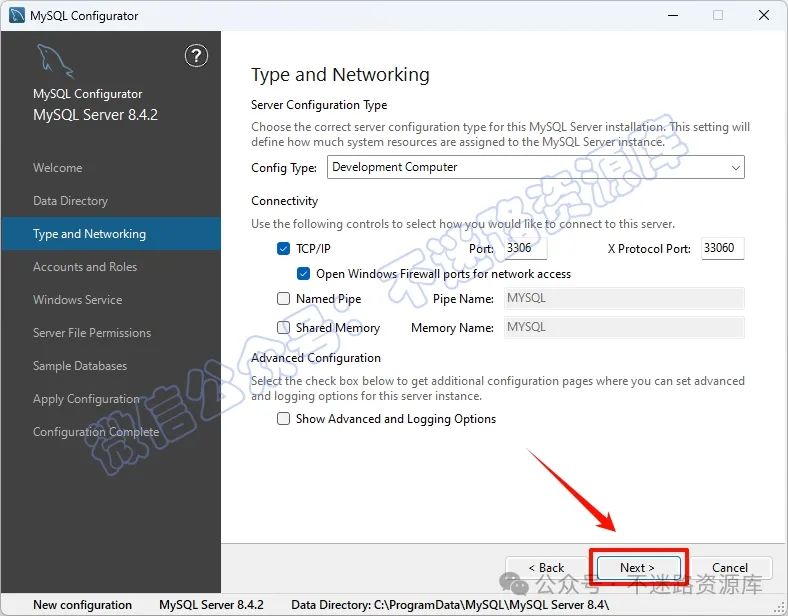Click the New configuration status text
Image resolution: width=788 pixels, height=616 pixels.
(x=82, y=605)
